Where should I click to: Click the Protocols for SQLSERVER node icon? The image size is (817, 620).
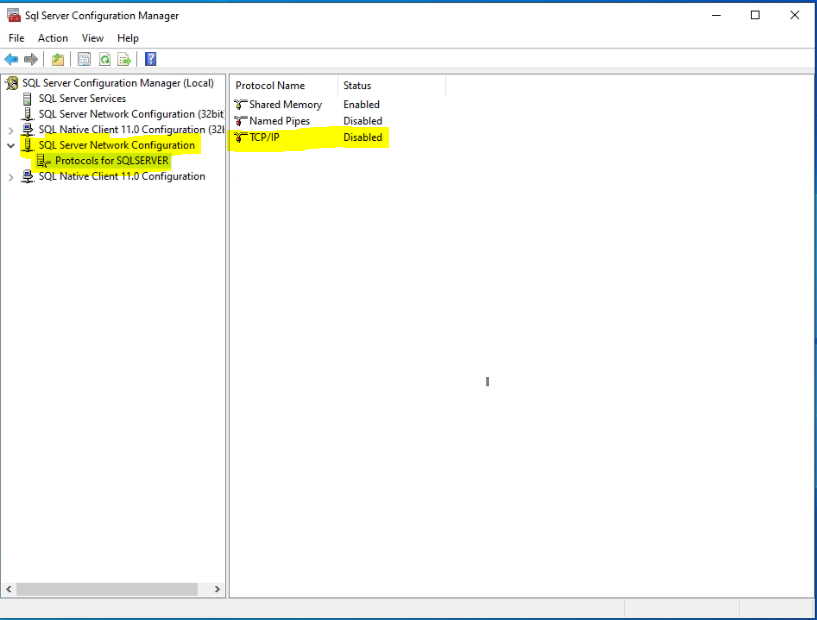tap(44, 161)
